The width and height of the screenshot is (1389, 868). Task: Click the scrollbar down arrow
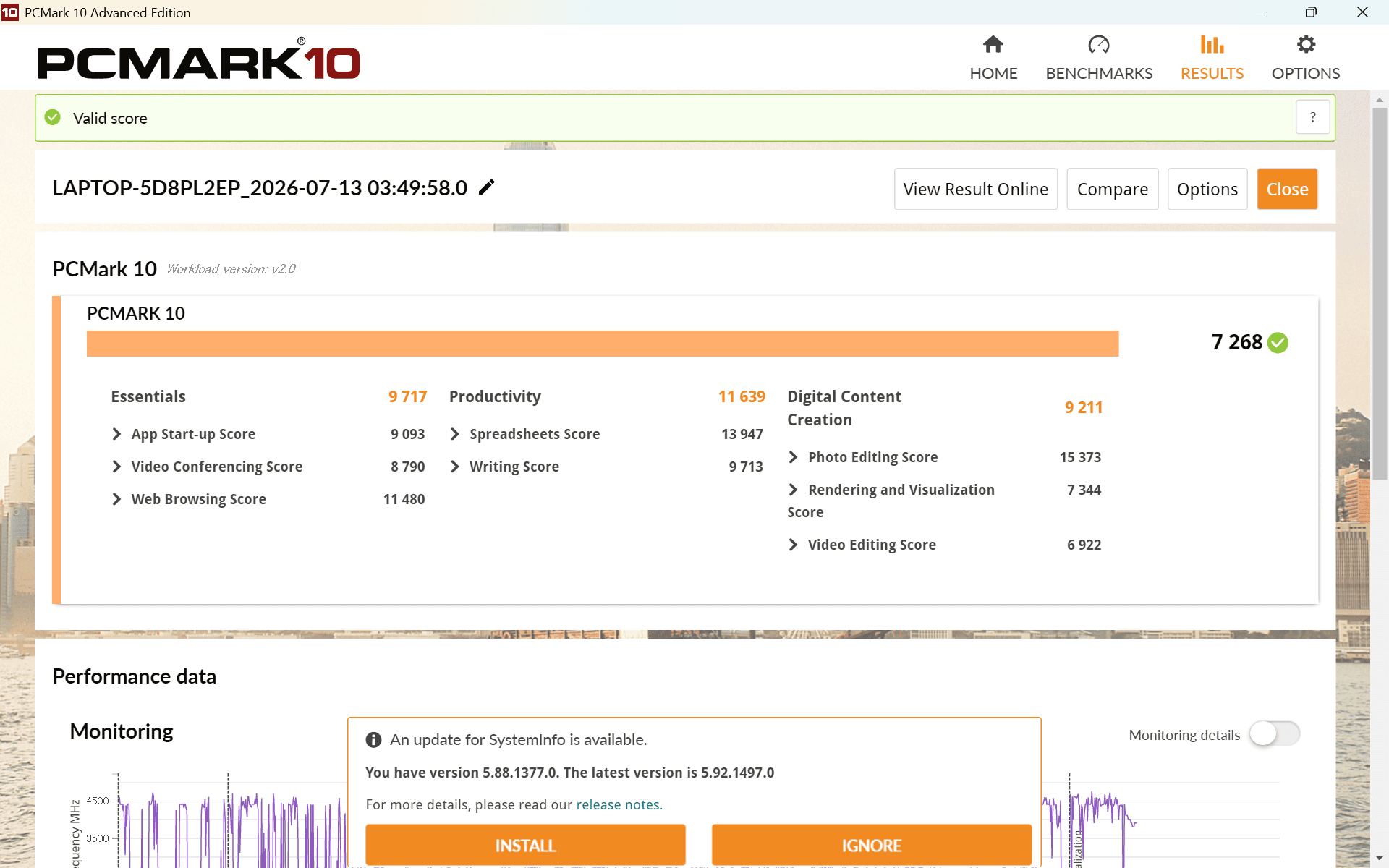[x=1380, y=859]
